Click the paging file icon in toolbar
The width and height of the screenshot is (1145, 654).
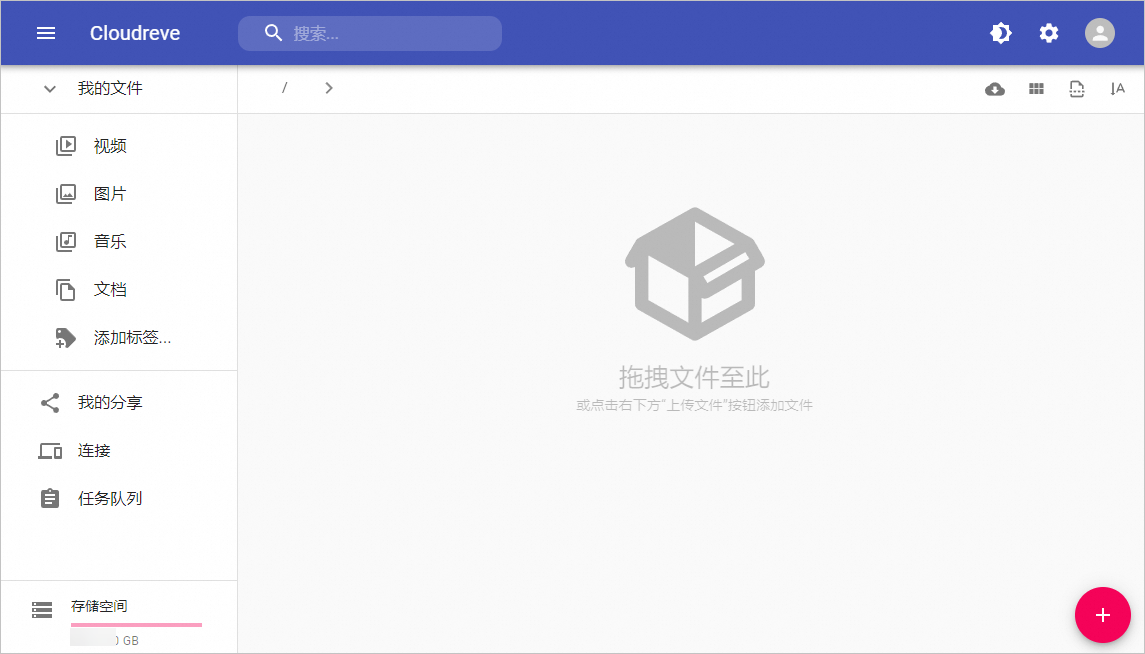(x=1076, y=89)
